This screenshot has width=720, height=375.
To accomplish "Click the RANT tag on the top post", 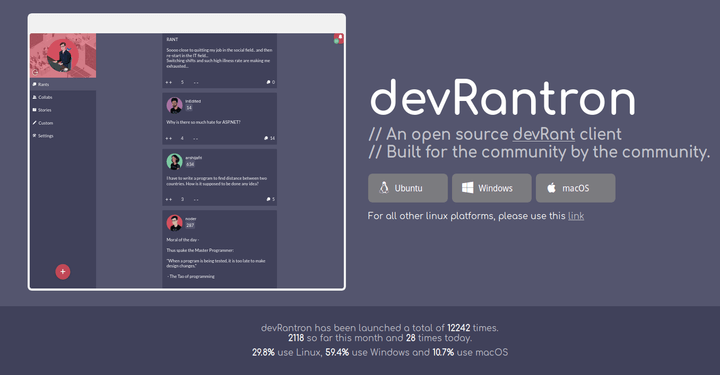I will pos(172,39).
